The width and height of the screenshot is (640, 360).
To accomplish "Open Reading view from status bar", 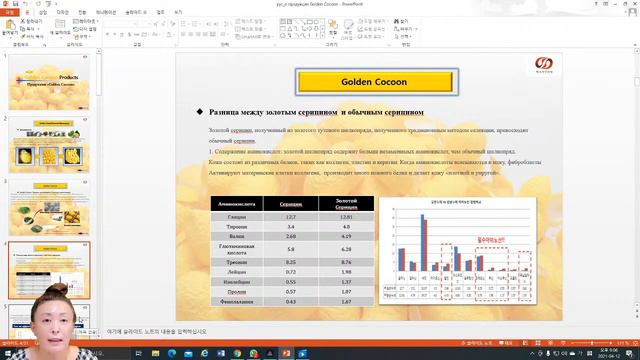I will pyautogui.click(x=550, y=343).
